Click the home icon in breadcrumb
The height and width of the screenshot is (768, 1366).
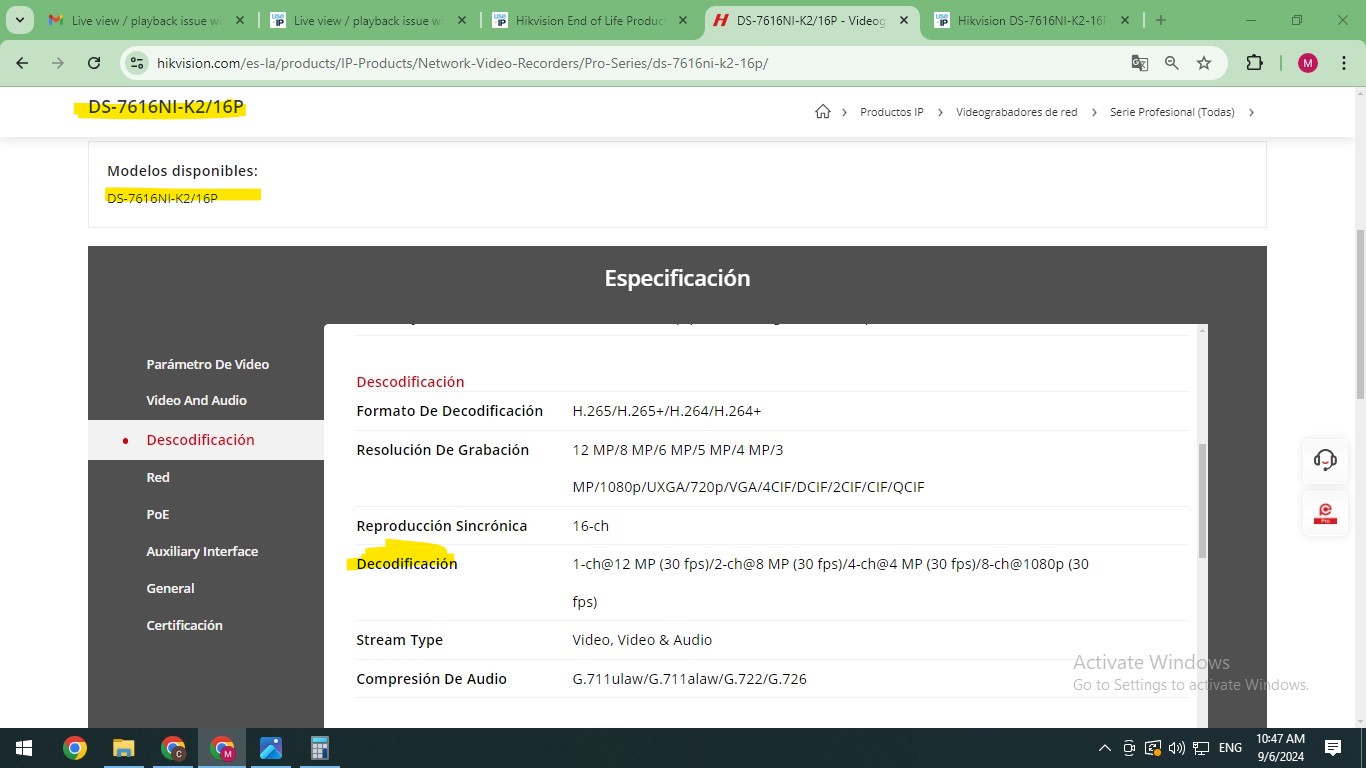[822, 112]
